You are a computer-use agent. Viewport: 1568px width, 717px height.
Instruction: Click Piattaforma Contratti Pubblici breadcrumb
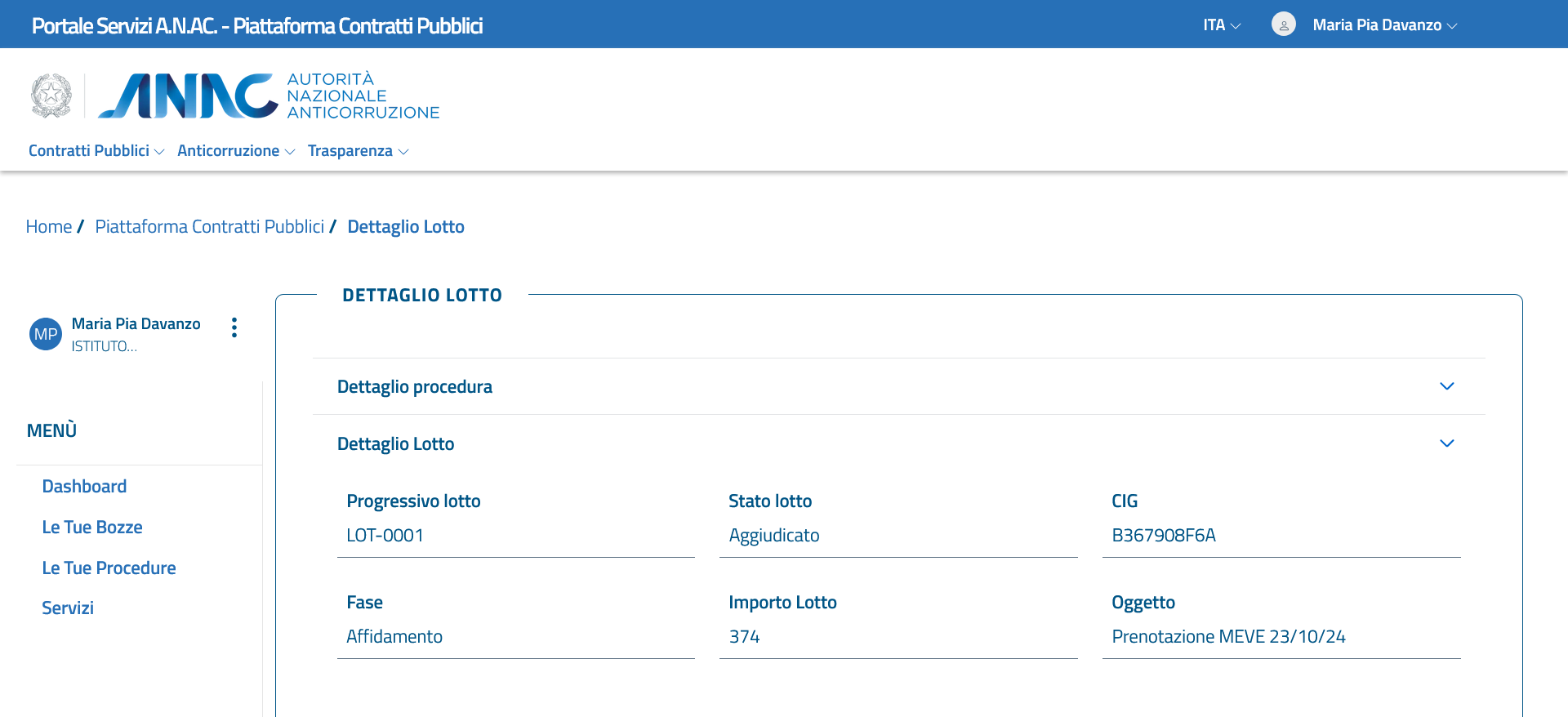click(x=209, y=227)
